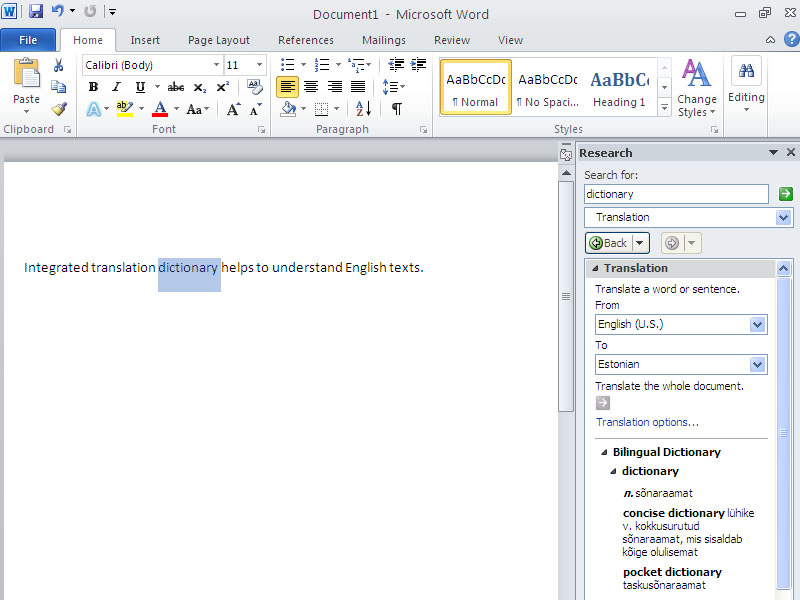Justify the paragraph text
This screenshot has width=800, height=600.
[x=358, y=87]
